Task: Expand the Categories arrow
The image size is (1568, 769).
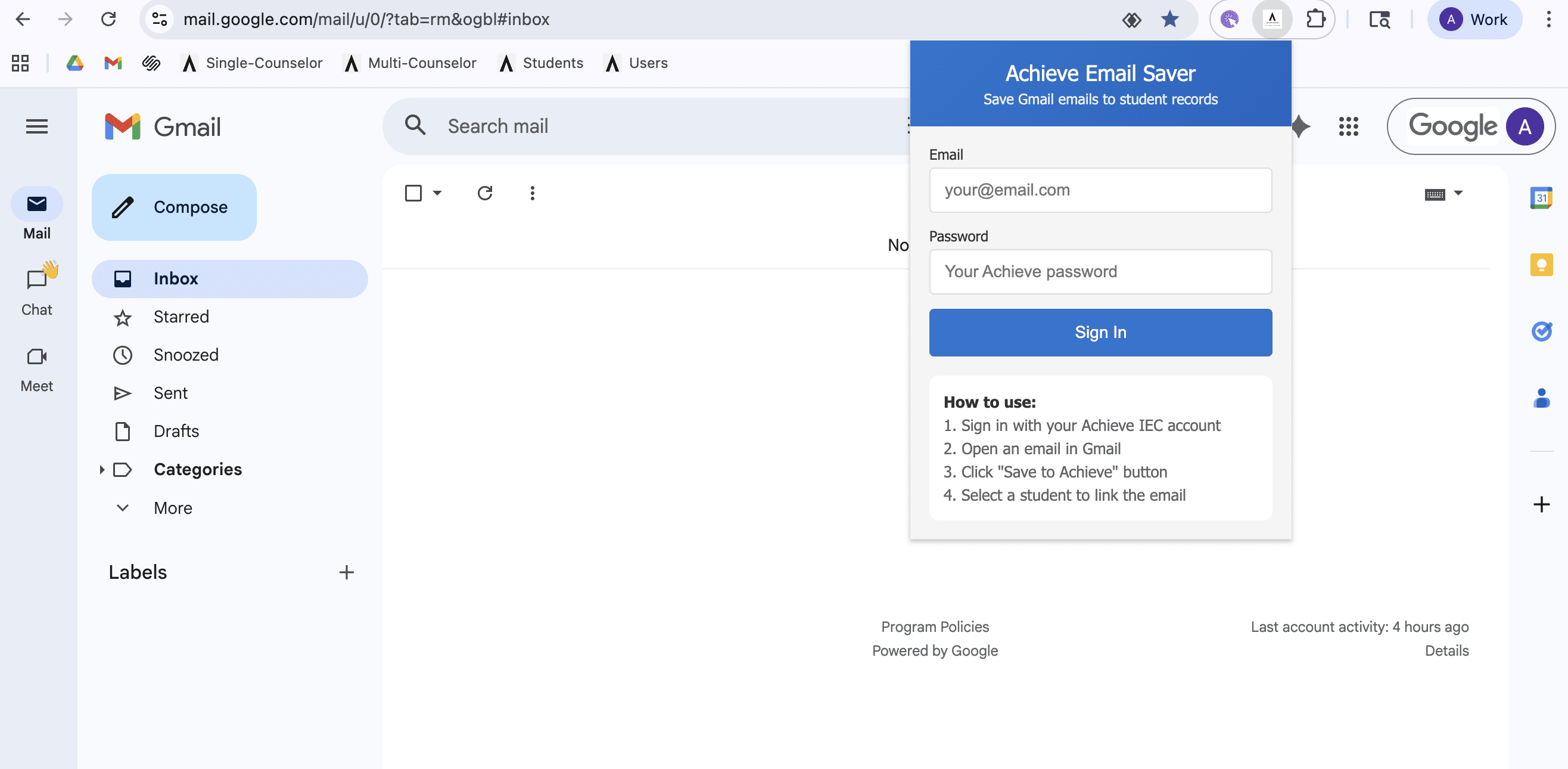Action: [x=102, y=469]
